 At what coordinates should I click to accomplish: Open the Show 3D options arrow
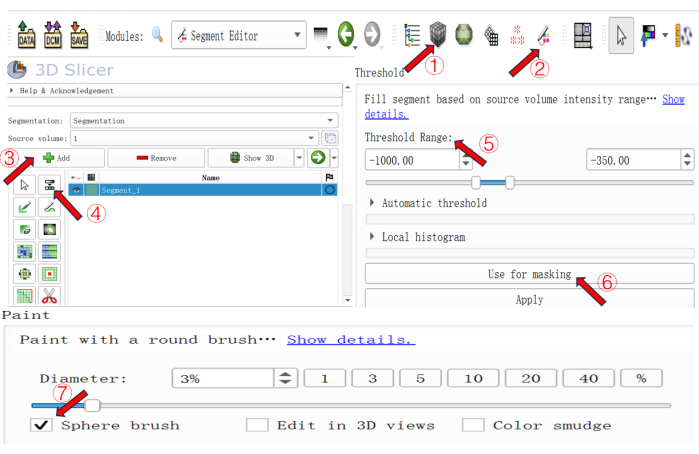(299, 158)
